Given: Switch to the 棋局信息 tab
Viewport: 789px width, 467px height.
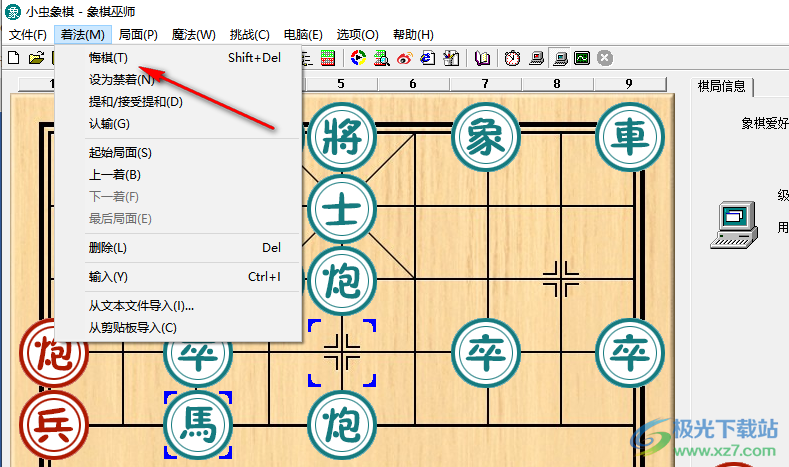Looking at the screenshot, I should tap(722, 87).
